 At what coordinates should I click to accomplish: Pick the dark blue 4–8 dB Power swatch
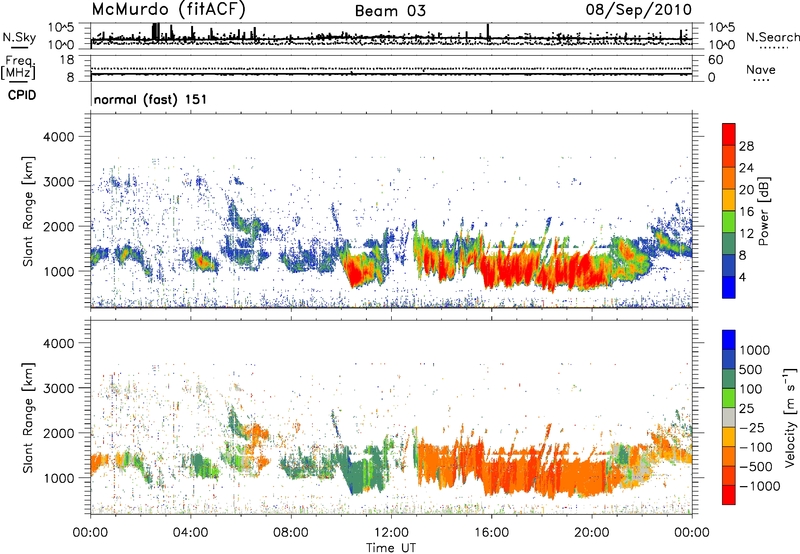coord(729,266)
